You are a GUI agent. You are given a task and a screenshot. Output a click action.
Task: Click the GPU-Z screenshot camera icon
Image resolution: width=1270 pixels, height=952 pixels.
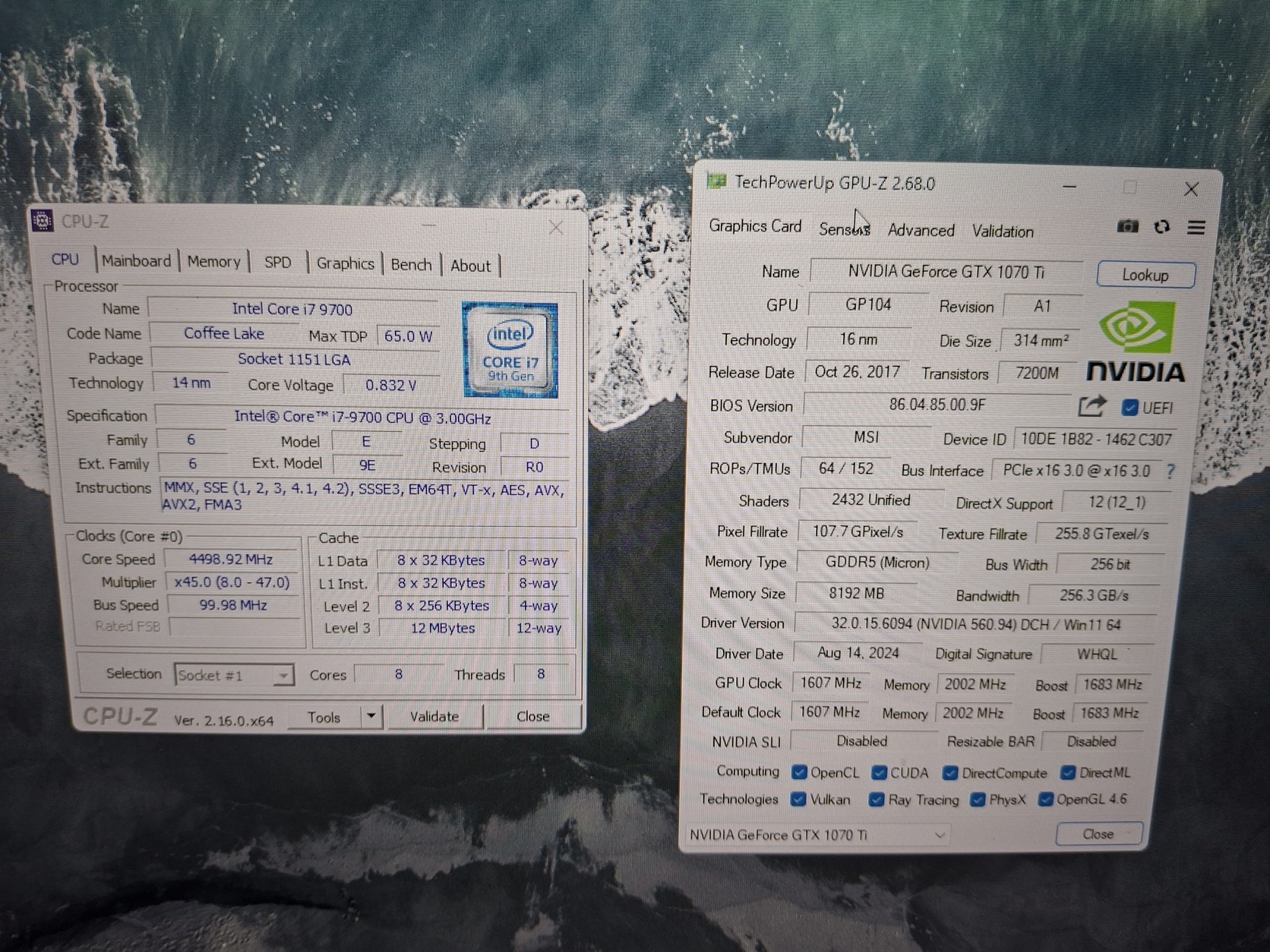[x=1128, y=226]
